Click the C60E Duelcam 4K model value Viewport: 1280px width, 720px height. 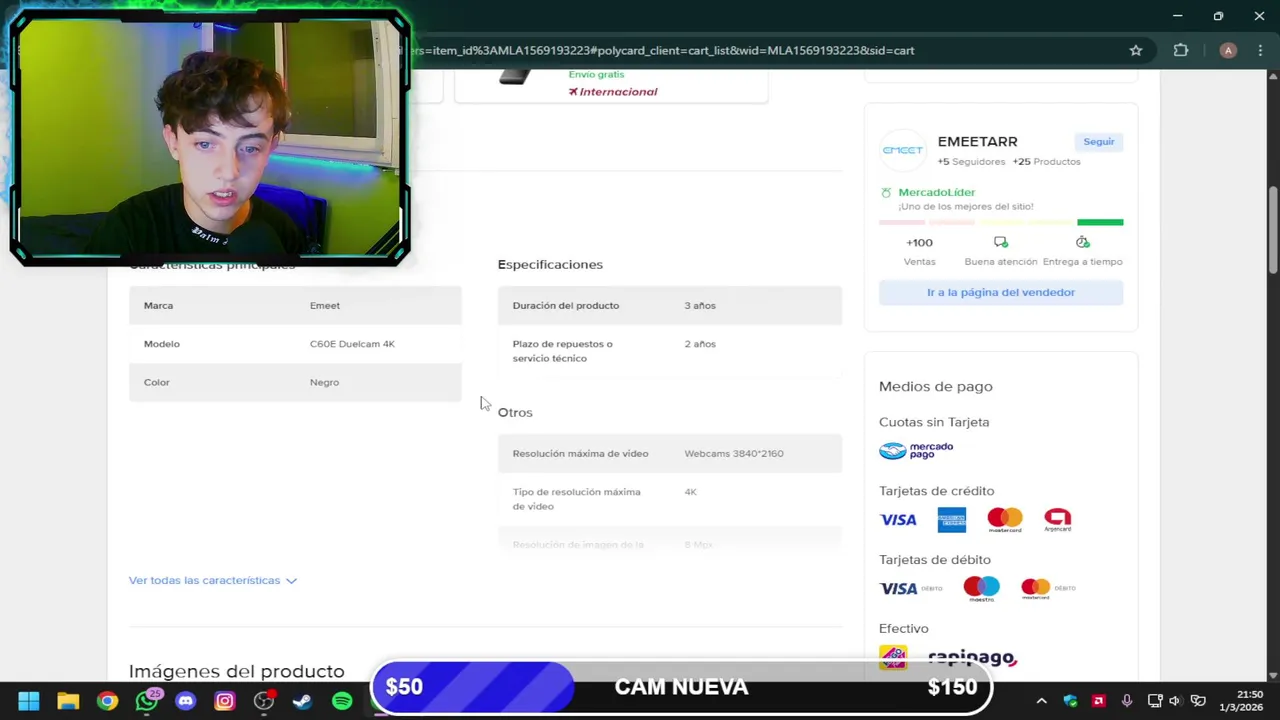pos(352,344)
